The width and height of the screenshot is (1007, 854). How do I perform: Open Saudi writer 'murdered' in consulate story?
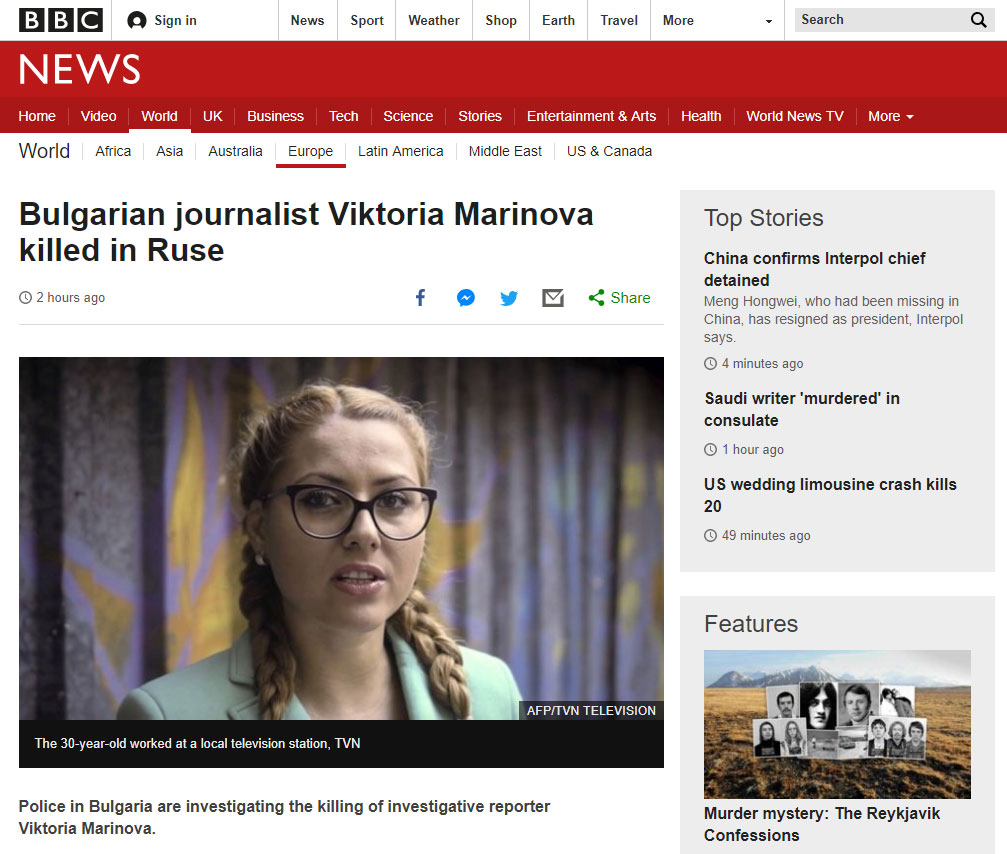pos(801,409)
